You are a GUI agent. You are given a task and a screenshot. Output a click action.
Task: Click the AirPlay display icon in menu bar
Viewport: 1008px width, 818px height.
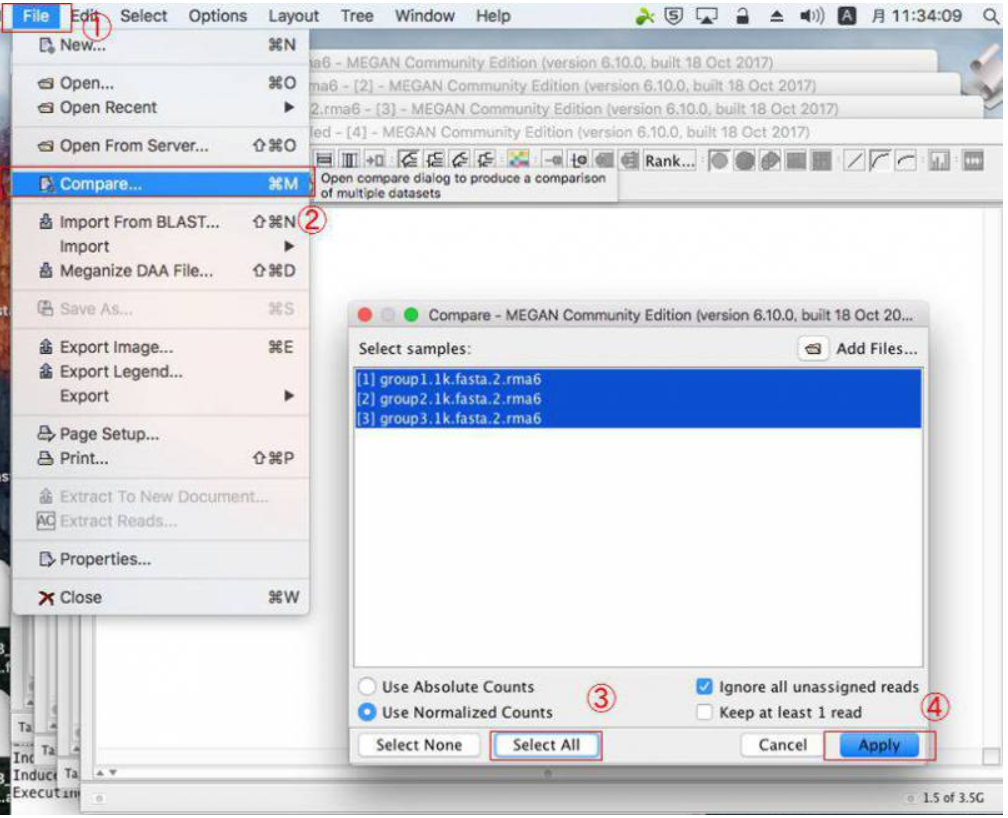(x=706, y=16)
